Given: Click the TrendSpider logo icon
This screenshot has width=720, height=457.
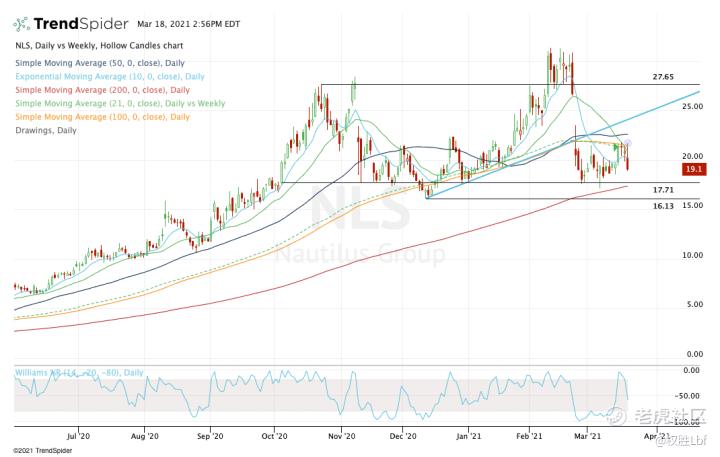Looking at the screenshot, I should 22,24.
